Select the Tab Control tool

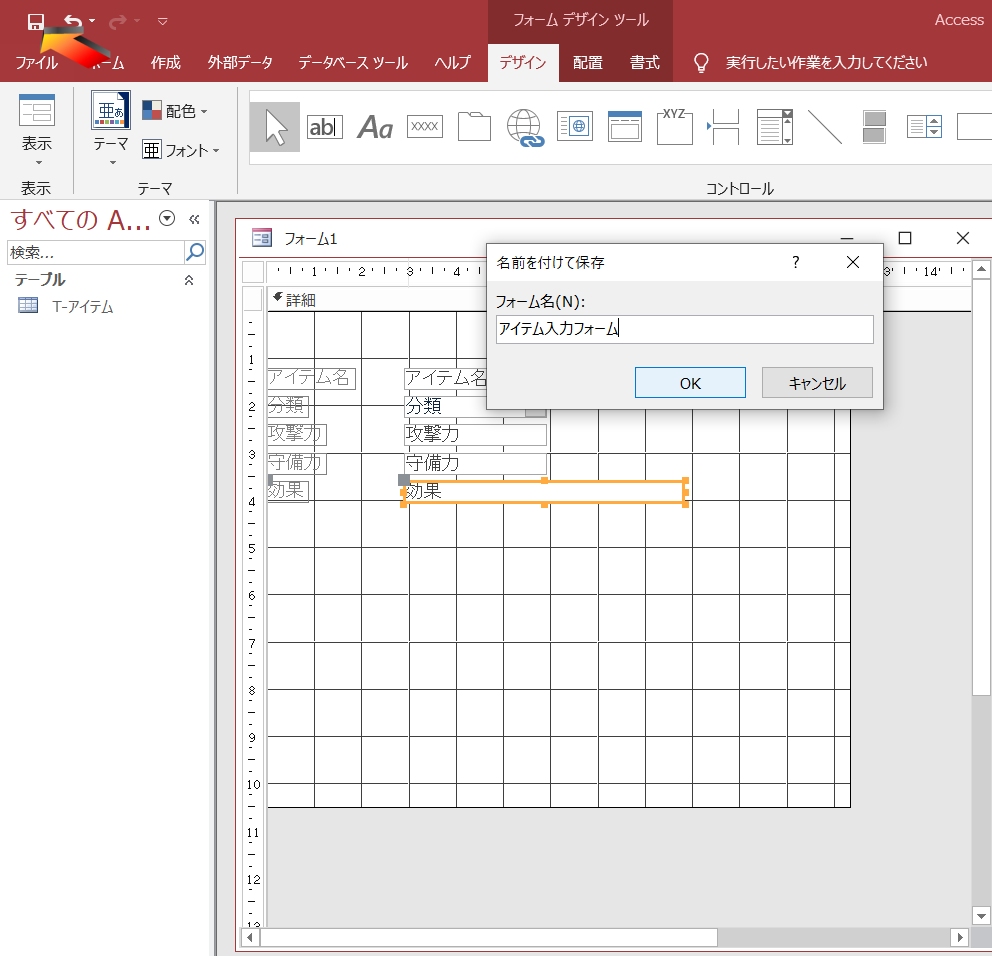coord(474,127)
